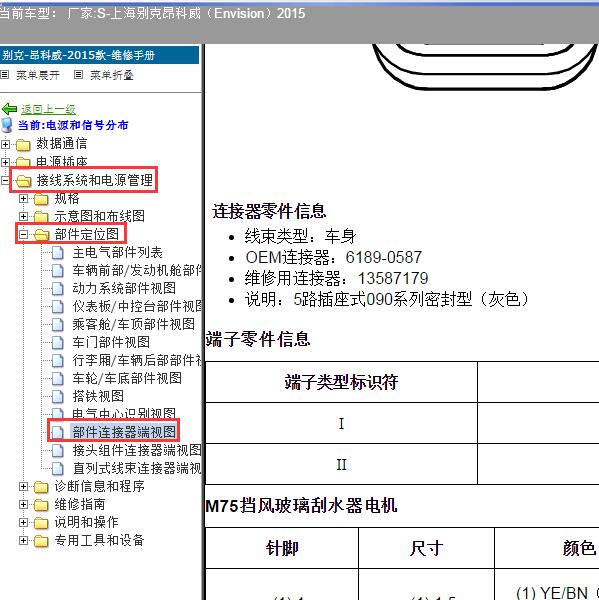Click the 诊断信息和程序 folder icon

click(41, 487)
